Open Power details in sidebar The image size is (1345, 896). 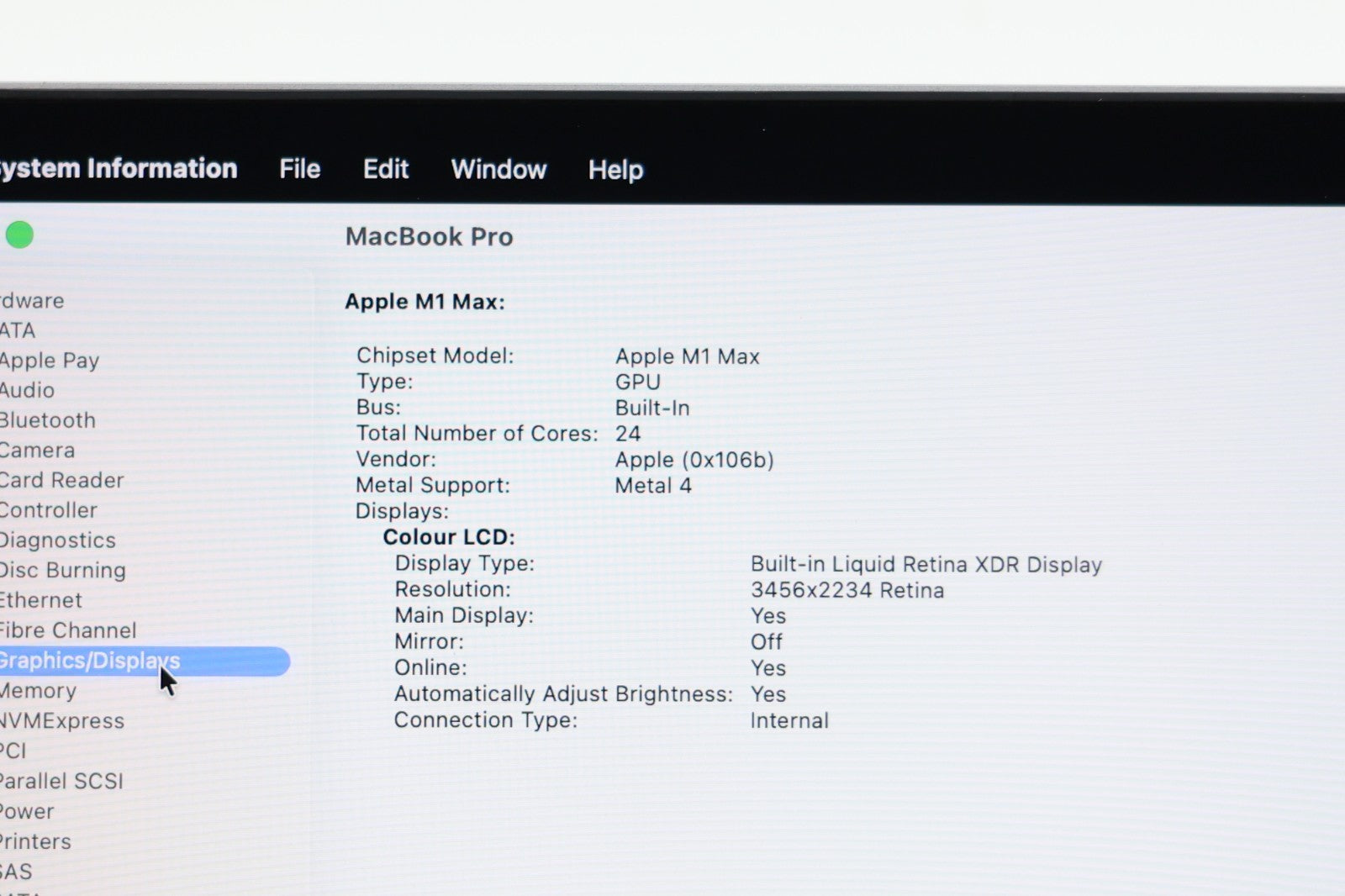pyautogui.click(x=27, y=811)
